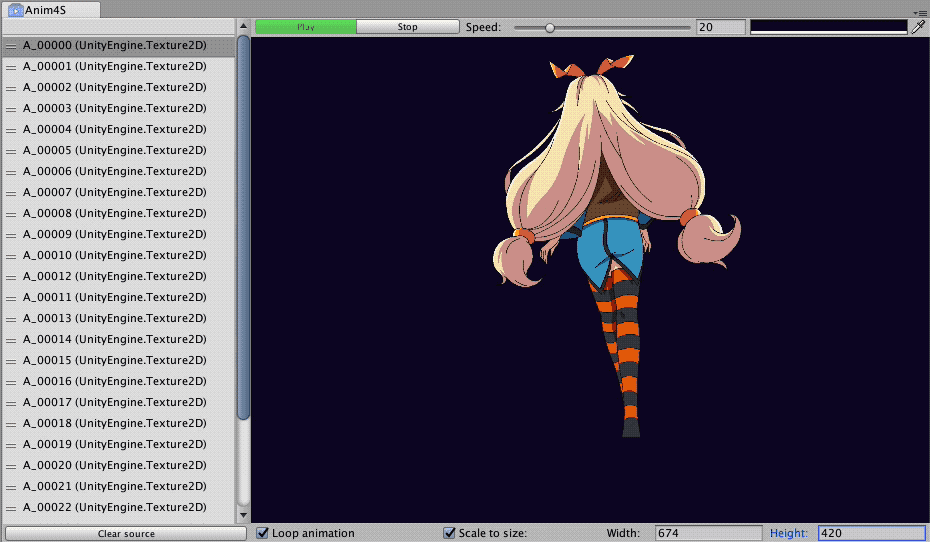This screenshot has height=542, width=930.
Task: Select the A_00021 texture entry
Action: point(119,487)
